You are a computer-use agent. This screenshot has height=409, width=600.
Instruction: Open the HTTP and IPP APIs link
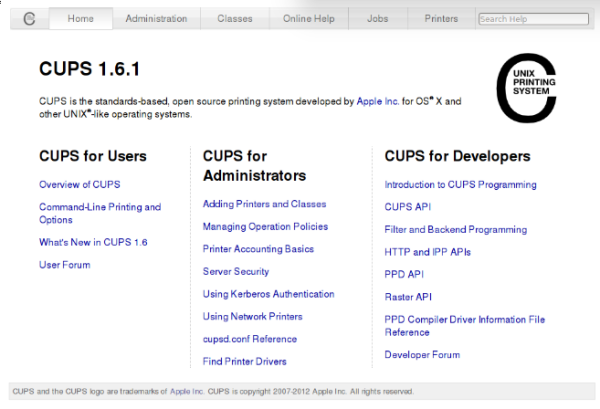click(427, 252)
